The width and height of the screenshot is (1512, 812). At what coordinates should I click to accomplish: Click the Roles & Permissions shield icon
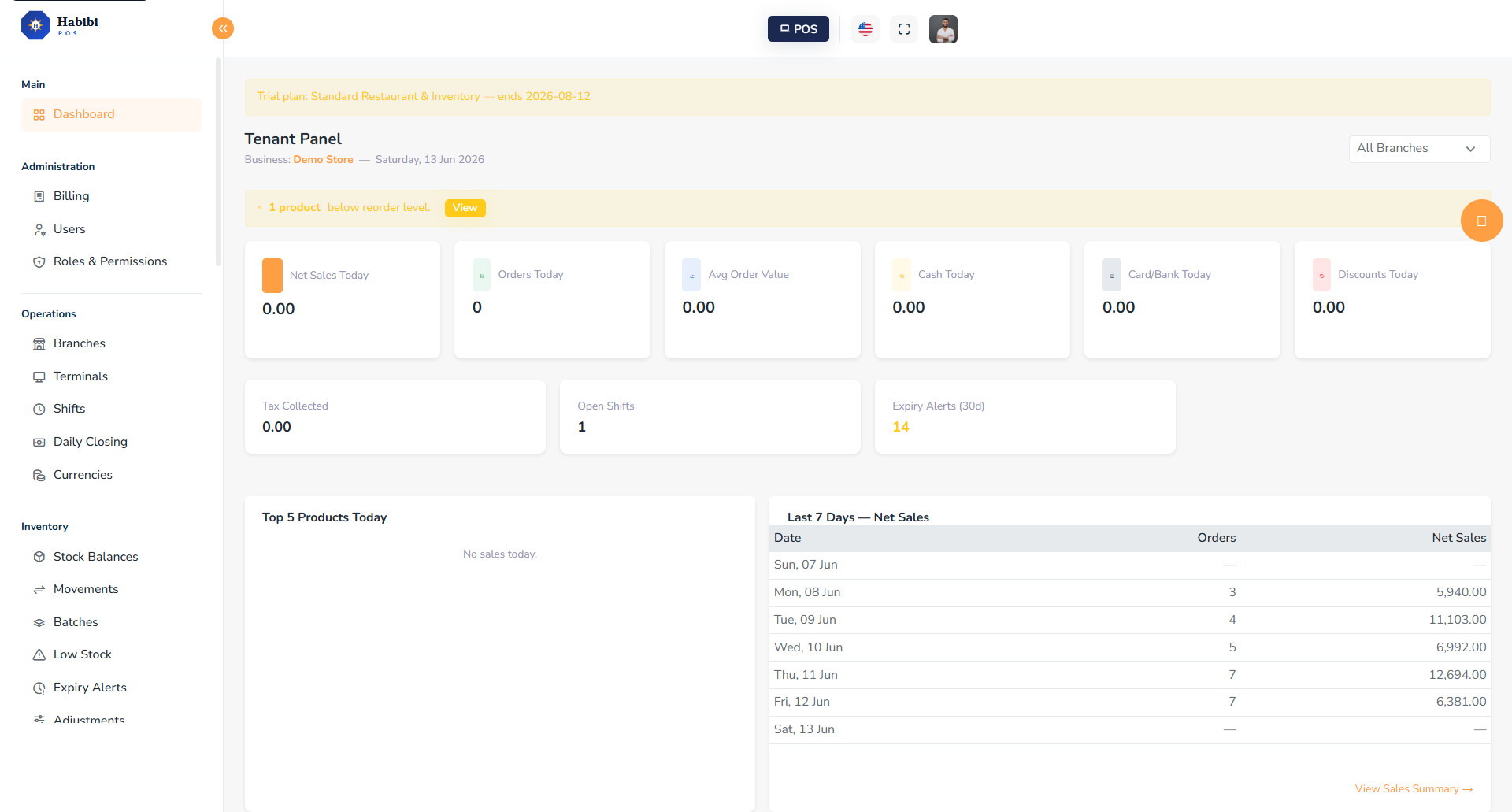click(x=39, y=261)
